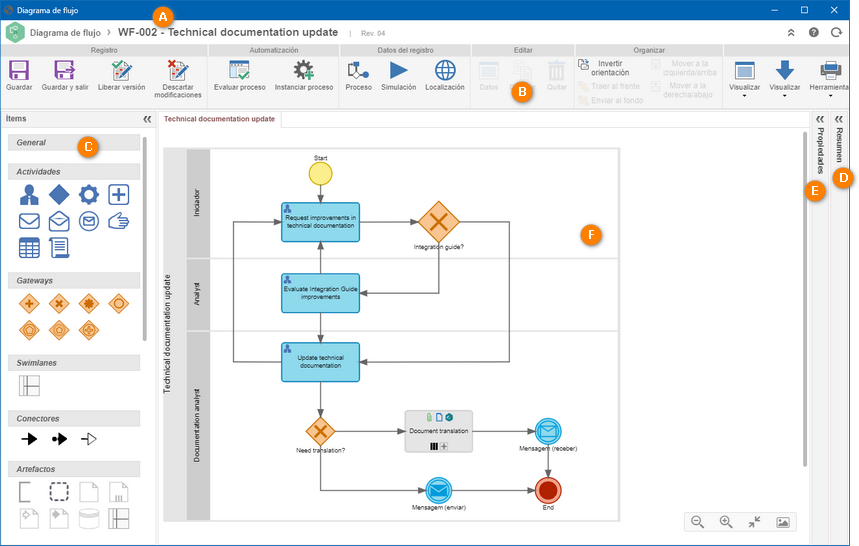Toggle the Actividades section header

click(74, 171)
